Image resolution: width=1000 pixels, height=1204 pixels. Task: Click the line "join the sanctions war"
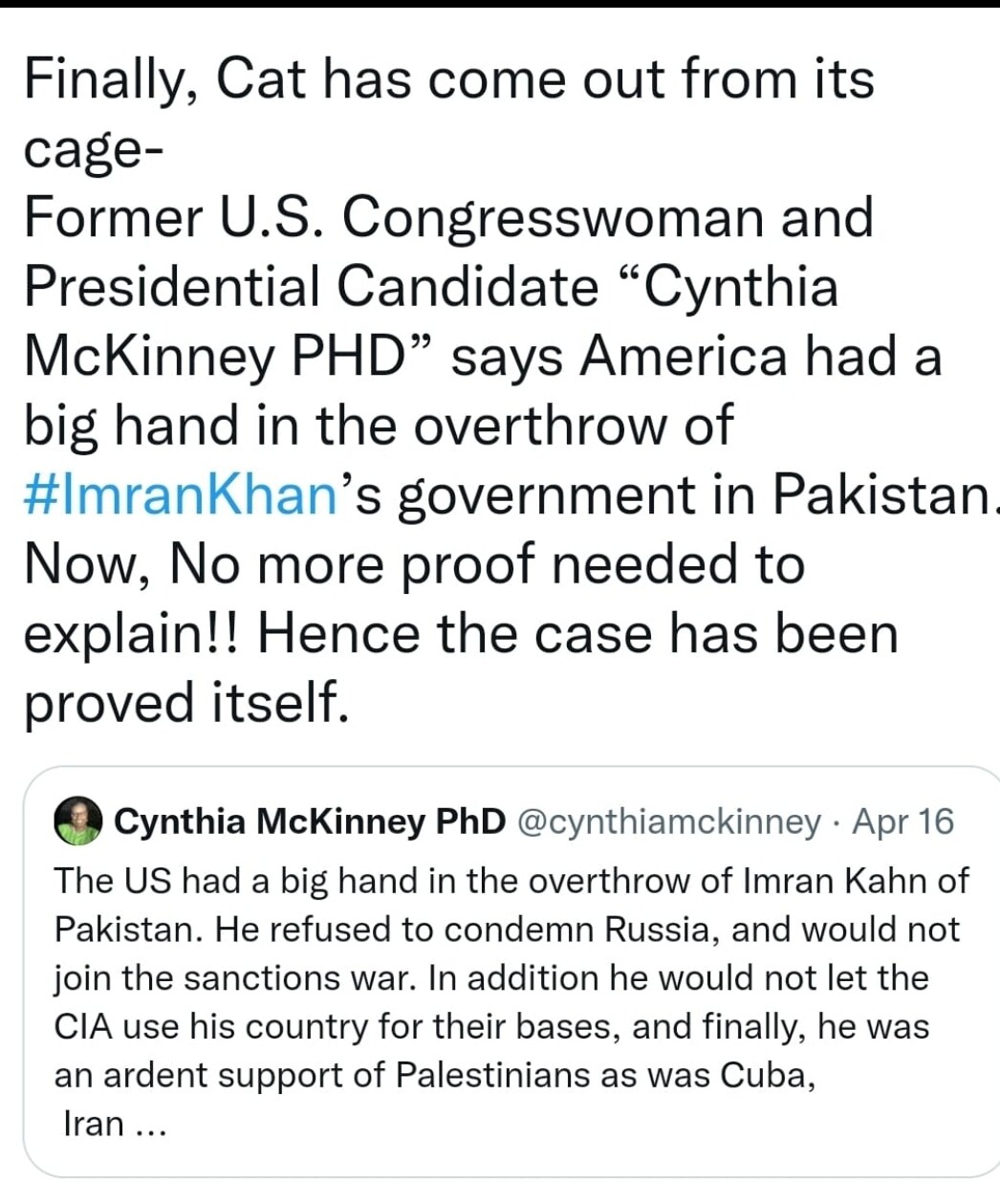click(x=491, y=978)
